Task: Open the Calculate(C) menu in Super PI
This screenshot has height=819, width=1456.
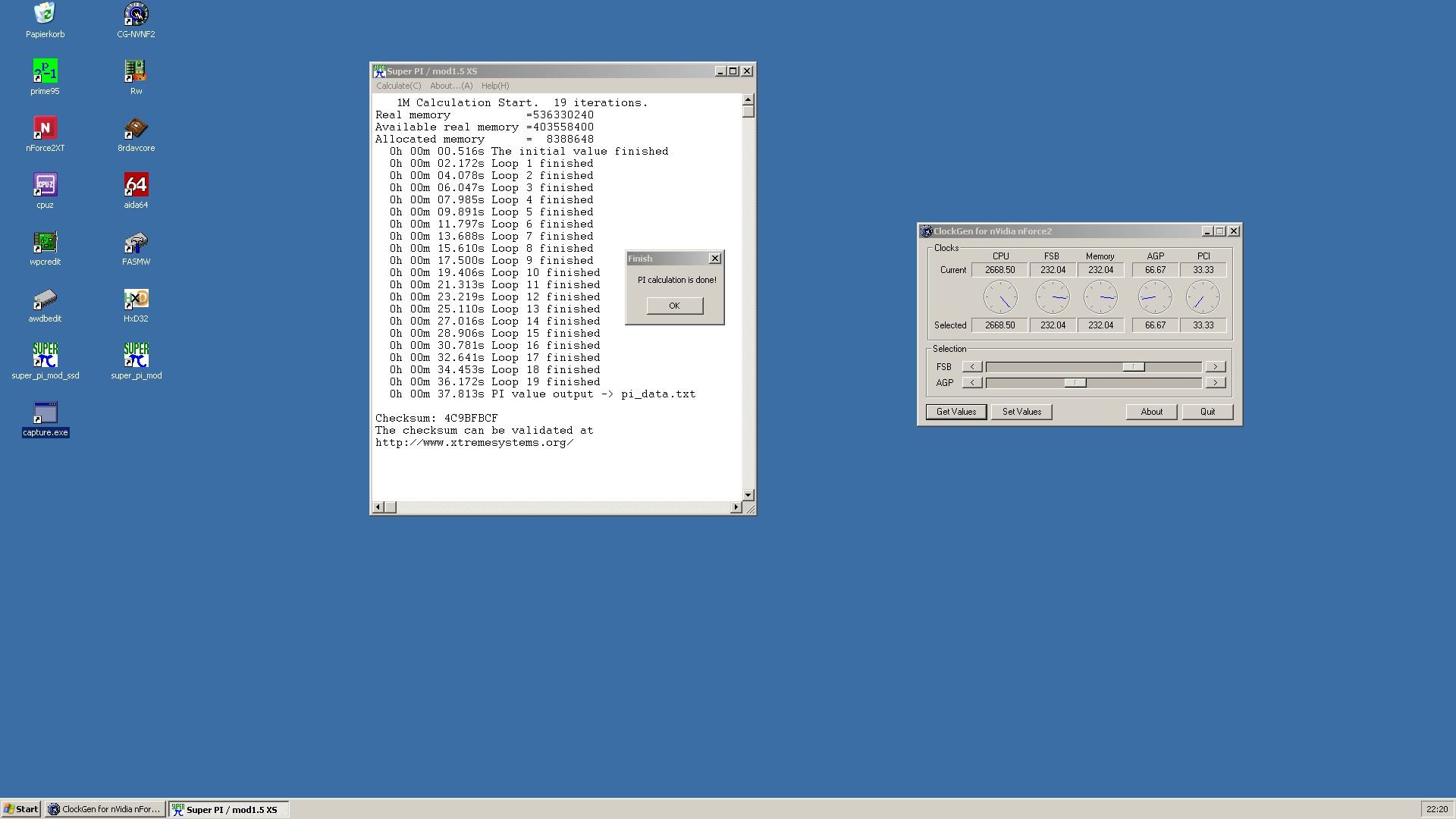Action: coord(398,86)
